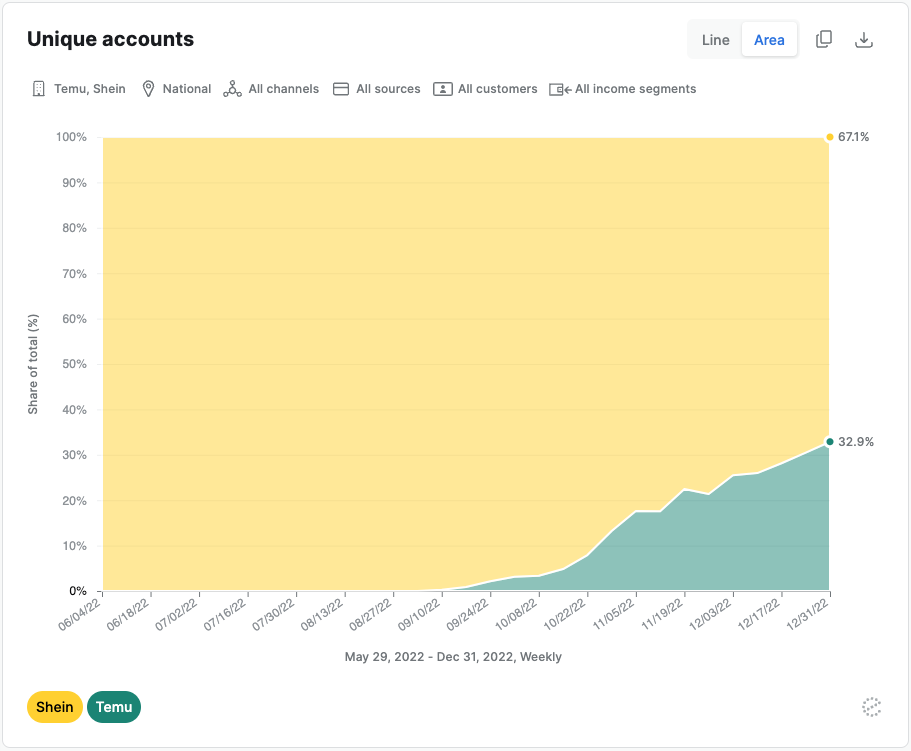Click the 32.9% Temu value label
The image size is (911, 751).
[x=856, y=441]
